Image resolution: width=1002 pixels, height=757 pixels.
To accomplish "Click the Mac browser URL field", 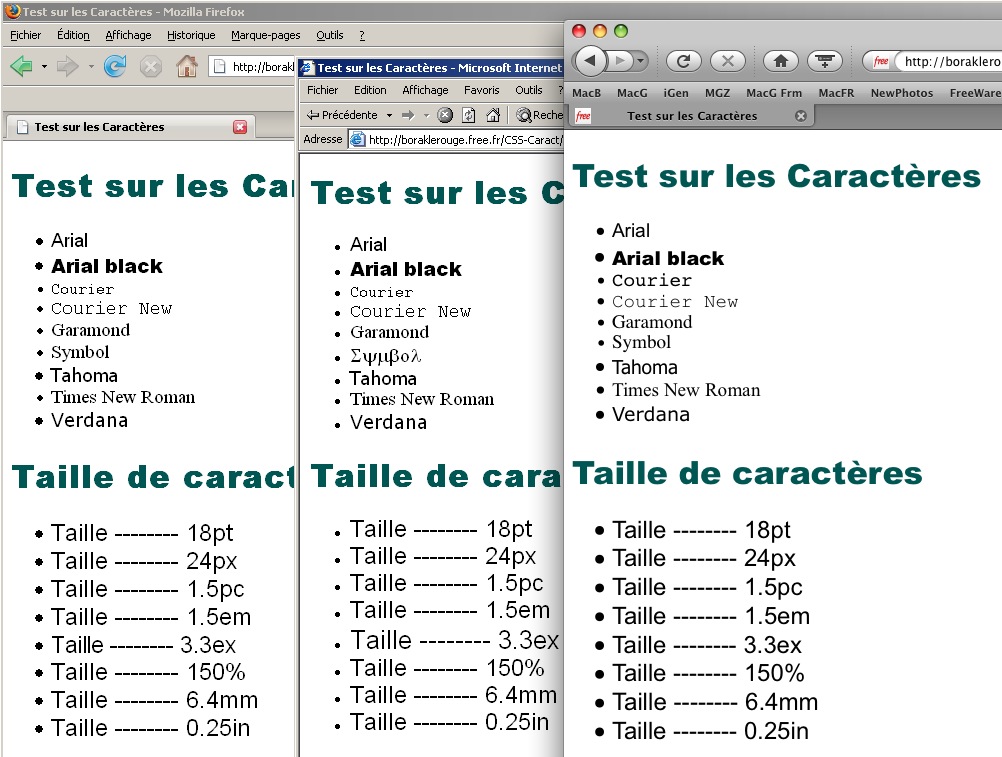I will (x=933, y=61).
